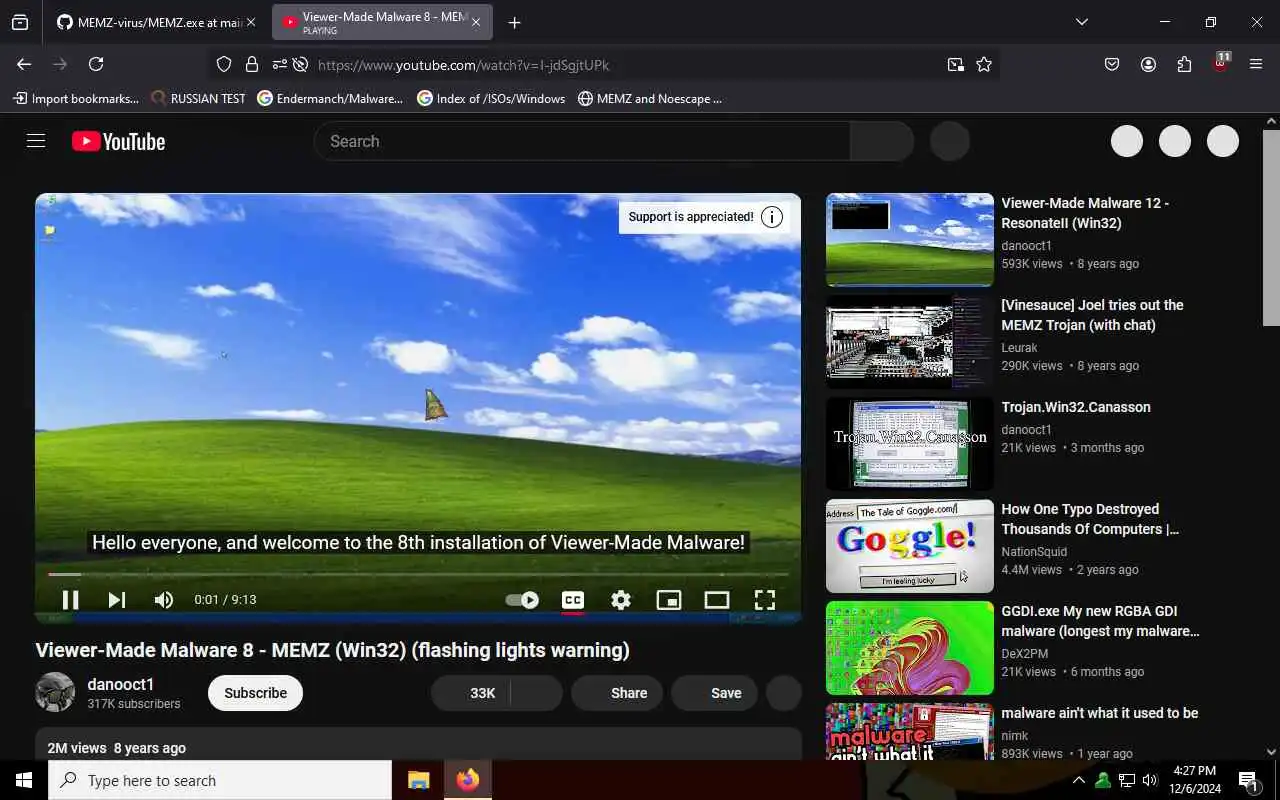Open danooct1 channel avatar
The width and height of the screenshot is (1280, 800).
pos(55,692)
